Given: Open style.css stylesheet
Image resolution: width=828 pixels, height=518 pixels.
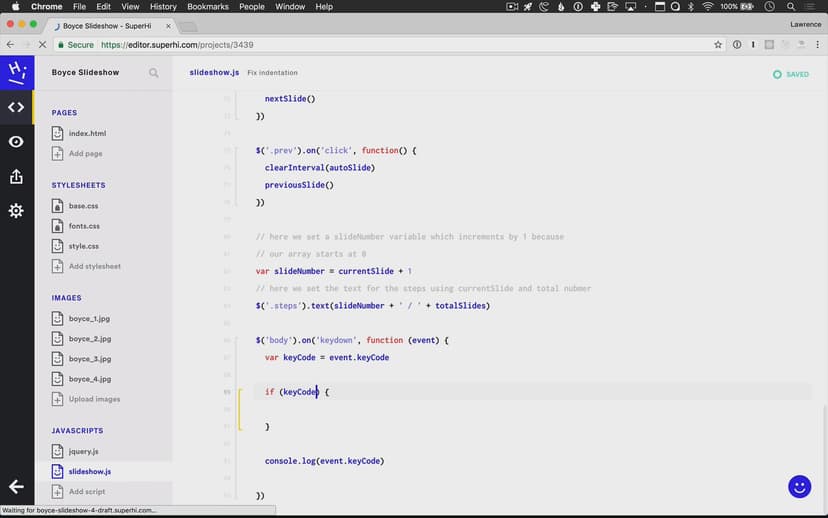Looking at the screenshot, I should pos(84,246).
